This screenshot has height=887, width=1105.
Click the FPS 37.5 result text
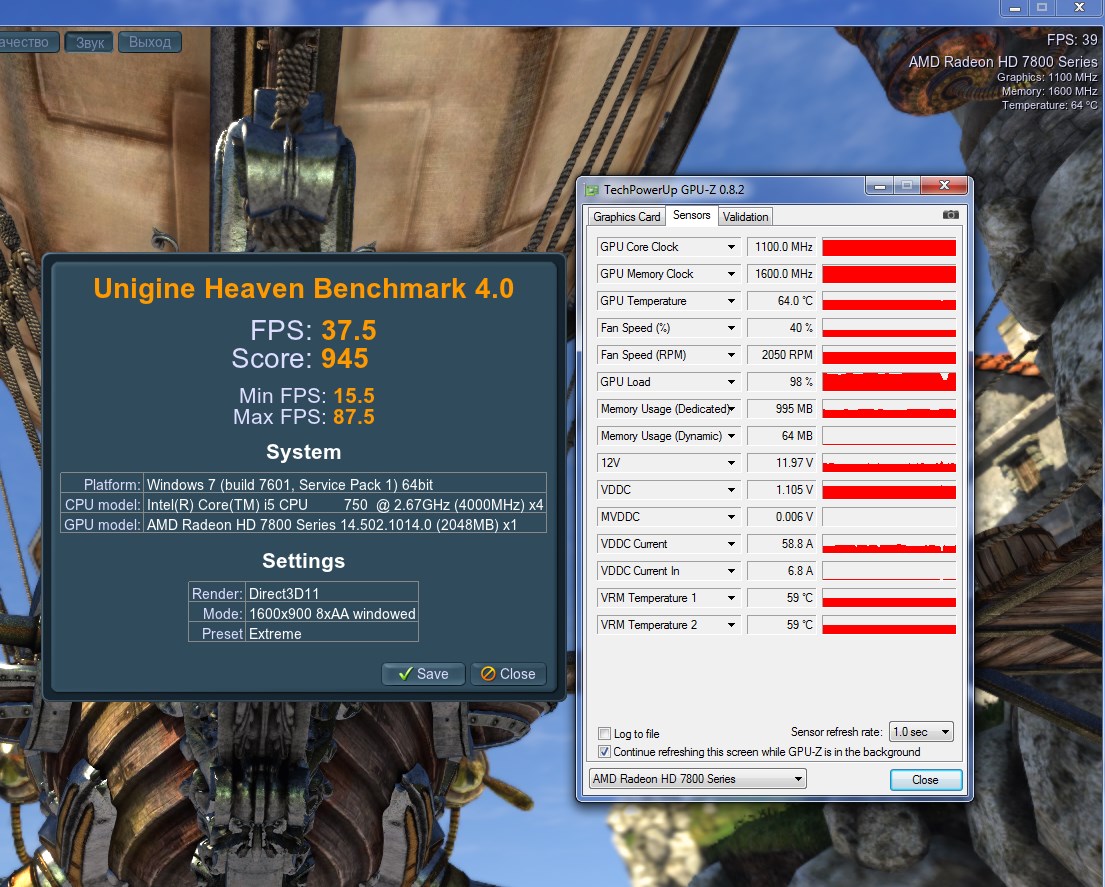pos(313,330)
